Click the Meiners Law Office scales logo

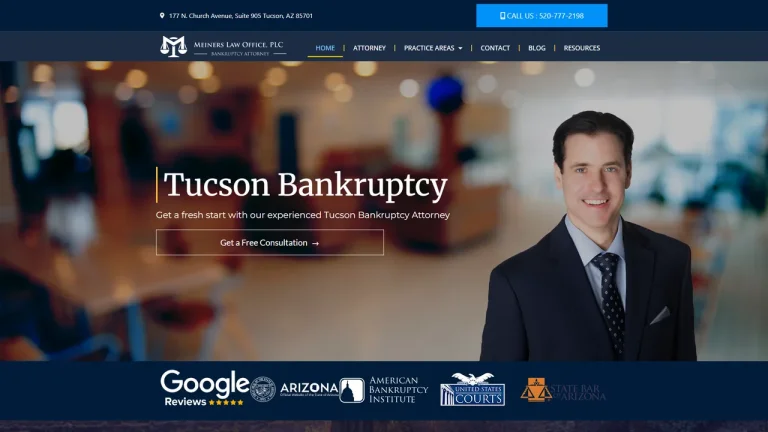pos(173,47)
